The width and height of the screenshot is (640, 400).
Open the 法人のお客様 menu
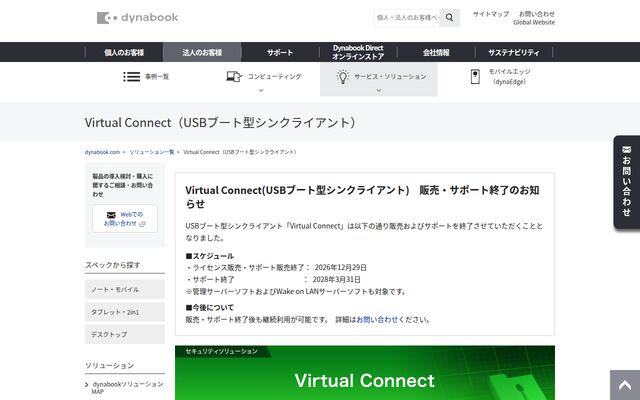pyautogui.click(x=202, y=52)
